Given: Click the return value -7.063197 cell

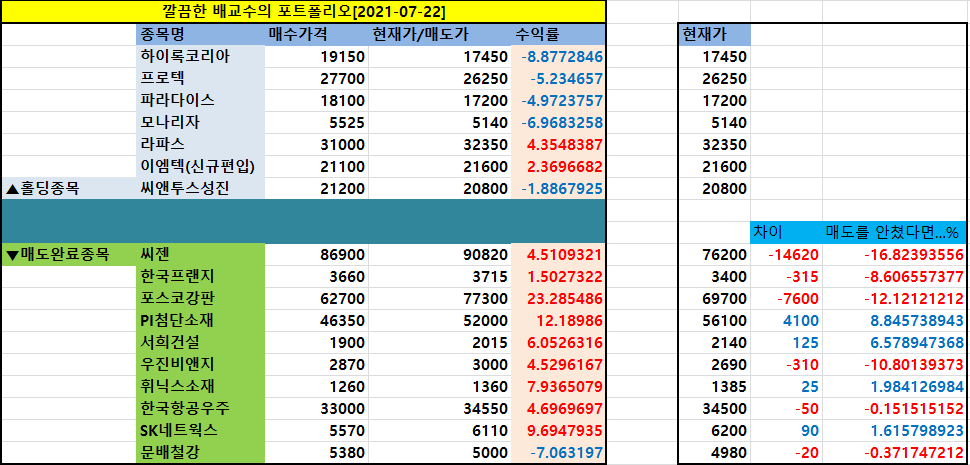Looking at the screenshot, I should click(x=558, y=453).
